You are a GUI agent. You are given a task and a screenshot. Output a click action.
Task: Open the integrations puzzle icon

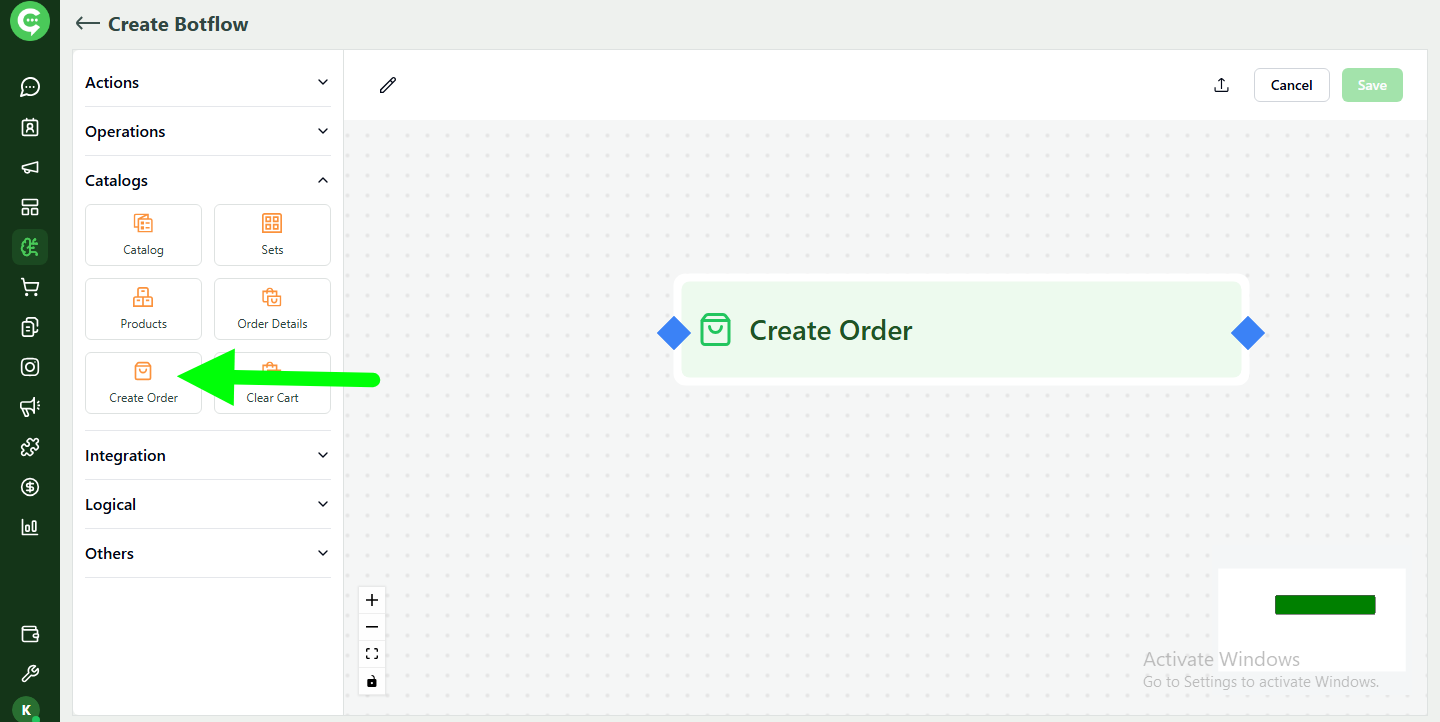click(29, 447)
